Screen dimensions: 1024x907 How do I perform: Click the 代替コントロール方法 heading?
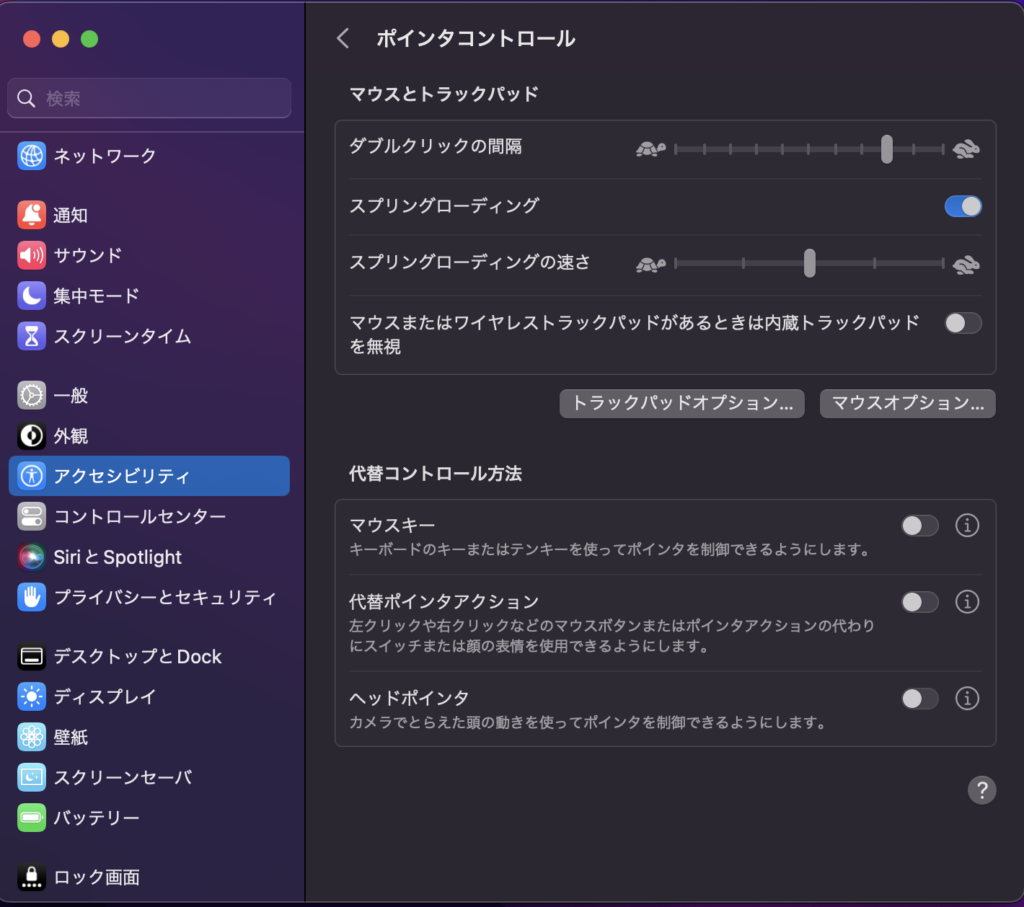tap(436, 473)
